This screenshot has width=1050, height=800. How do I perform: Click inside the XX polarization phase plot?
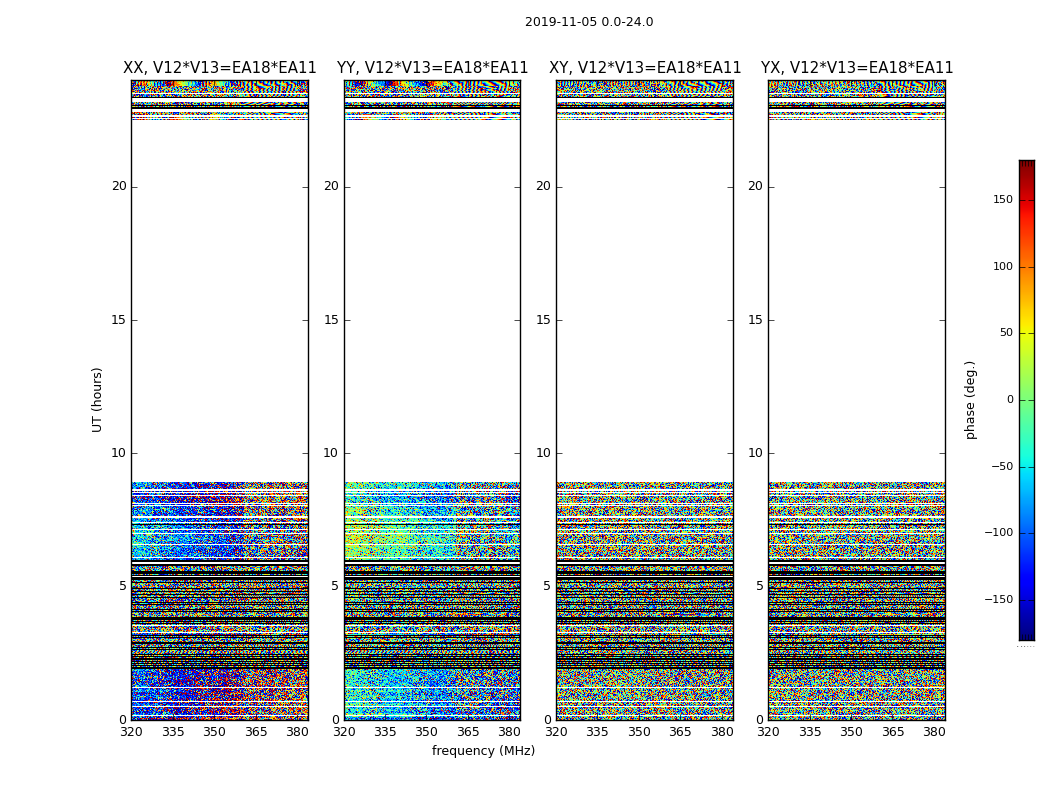pos(220,400)
